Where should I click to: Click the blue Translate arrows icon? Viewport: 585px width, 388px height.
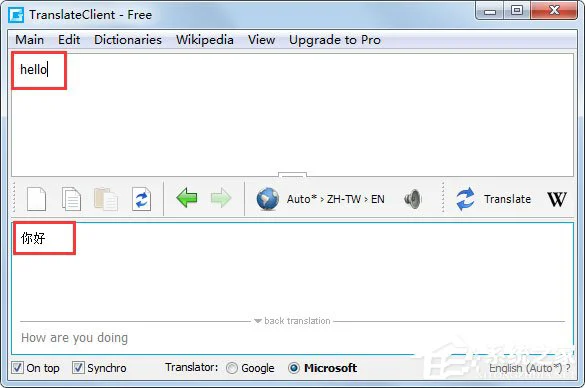click(465, 199)
